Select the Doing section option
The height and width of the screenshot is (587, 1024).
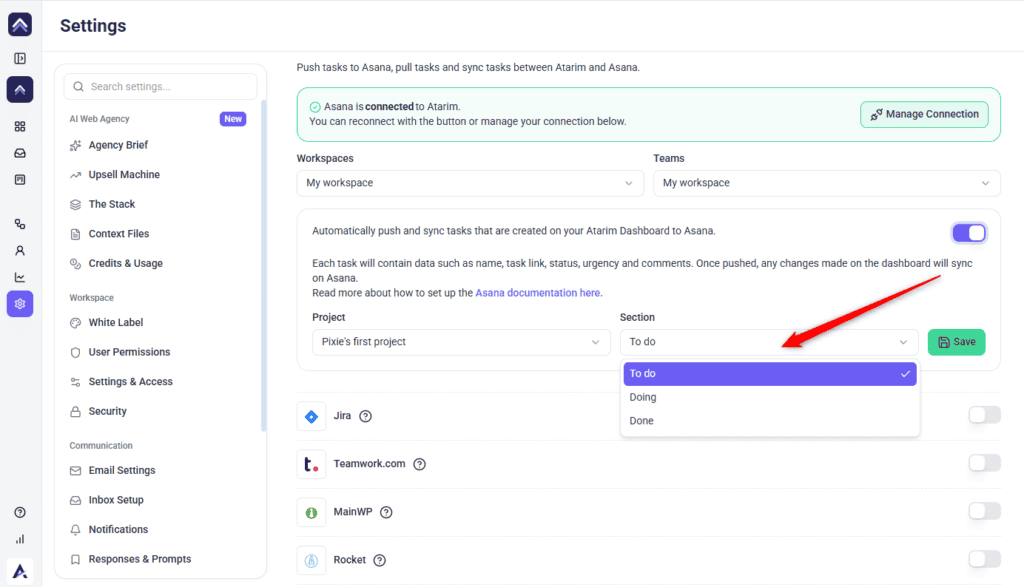770,397
